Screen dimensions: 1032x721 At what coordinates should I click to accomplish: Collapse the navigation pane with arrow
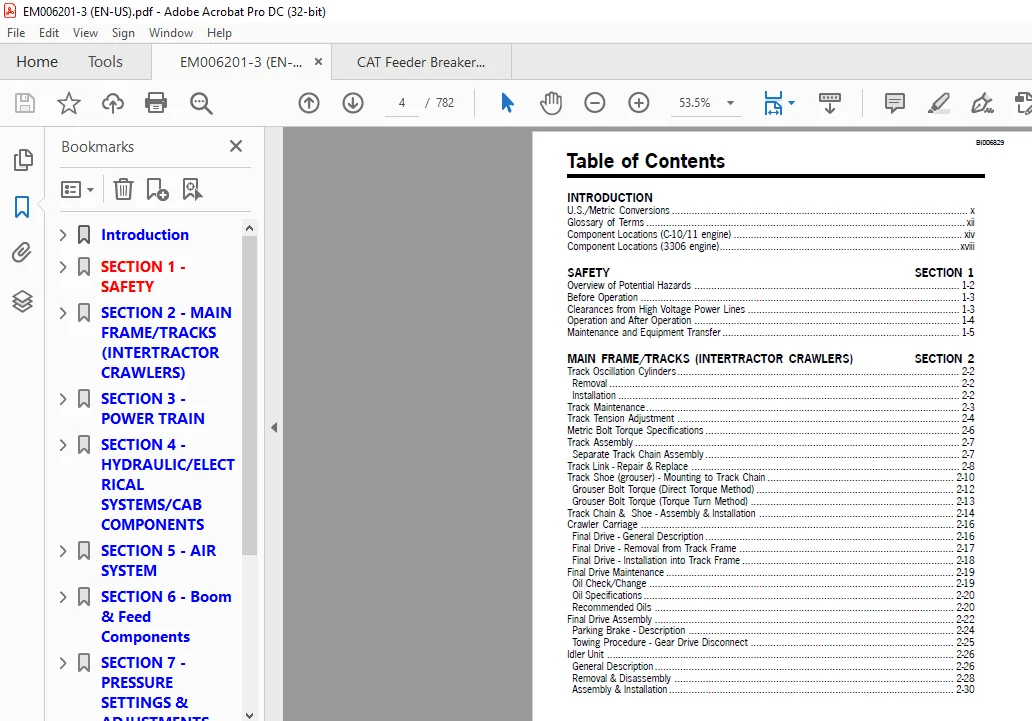coord(274,427)
